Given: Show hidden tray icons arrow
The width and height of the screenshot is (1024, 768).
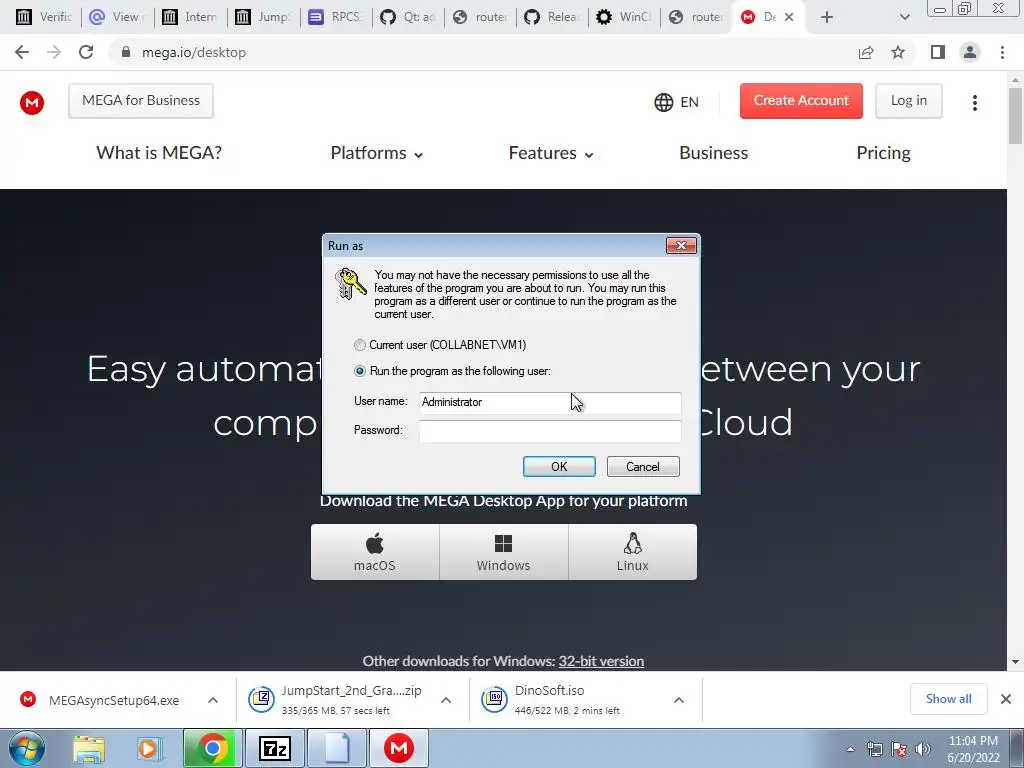Looking at the screenshot, I should point(850,750).
